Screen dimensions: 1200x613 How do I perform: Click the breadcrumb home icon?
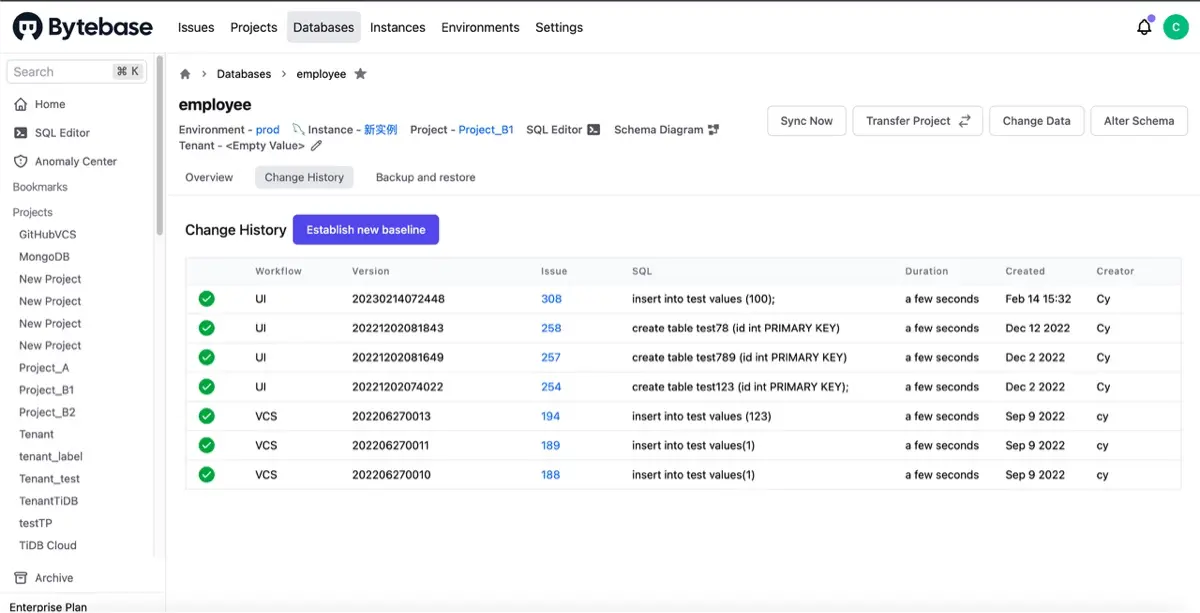coord(185,73)
